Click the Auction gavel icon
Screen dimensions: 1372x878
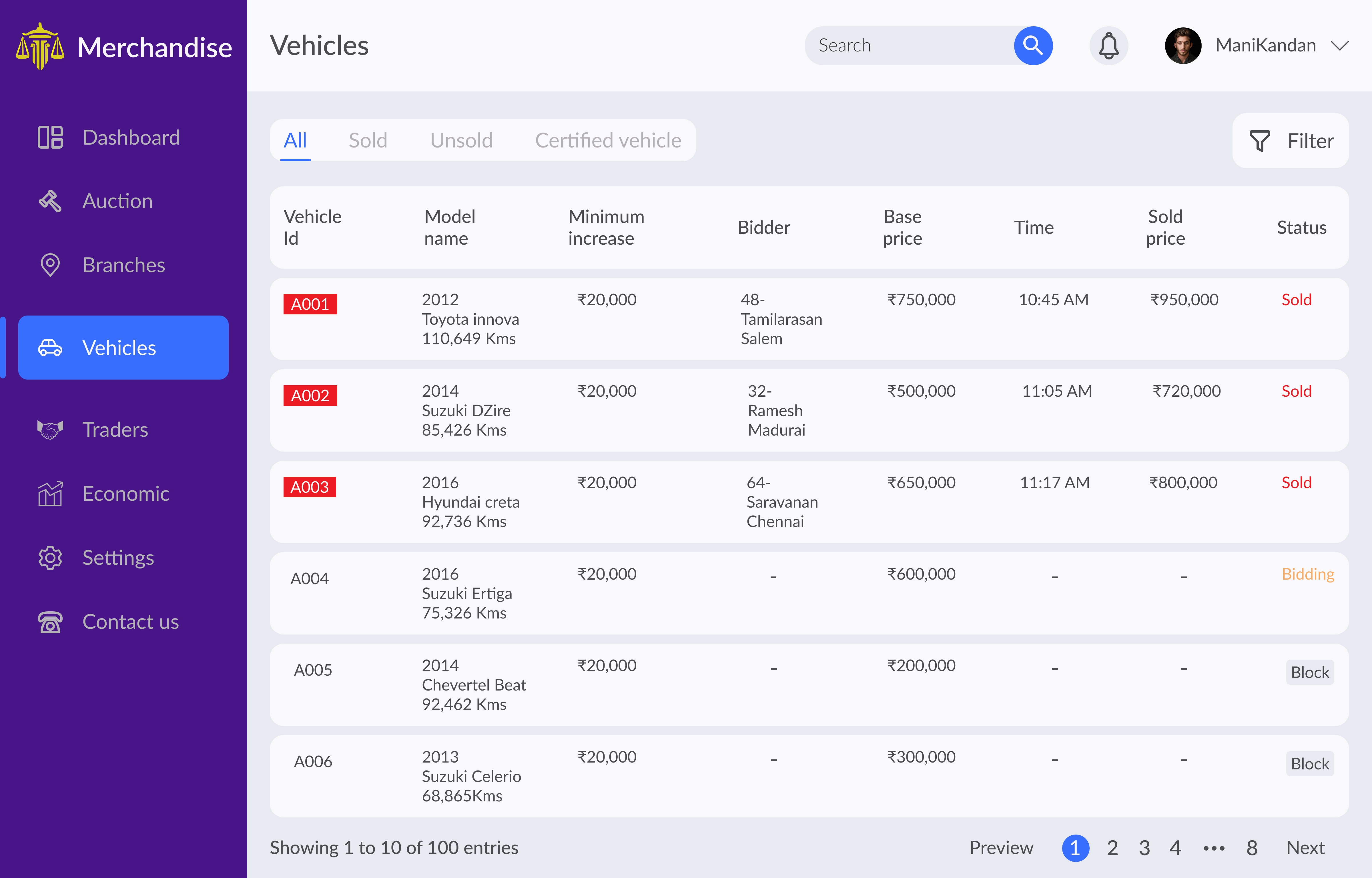coord(50,201)
